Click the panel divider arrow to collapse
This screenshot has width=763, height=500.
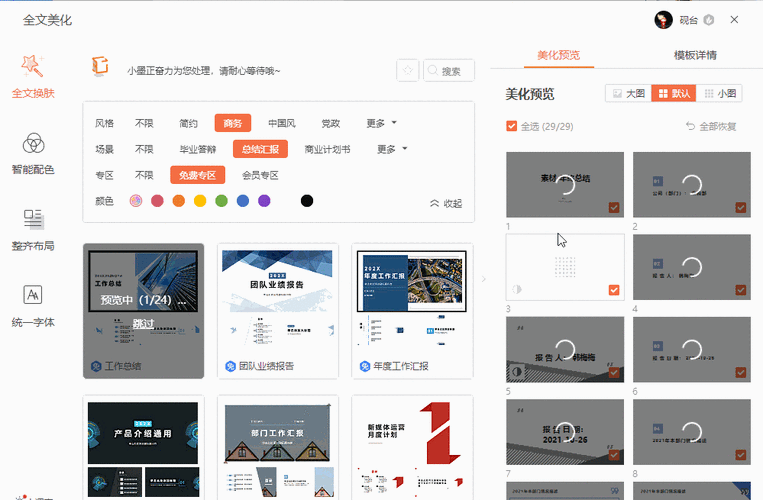point(483,279)
